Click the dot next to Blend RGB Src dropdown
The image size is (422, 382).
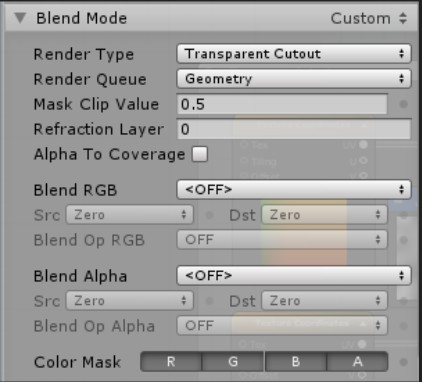click(209, 215)
